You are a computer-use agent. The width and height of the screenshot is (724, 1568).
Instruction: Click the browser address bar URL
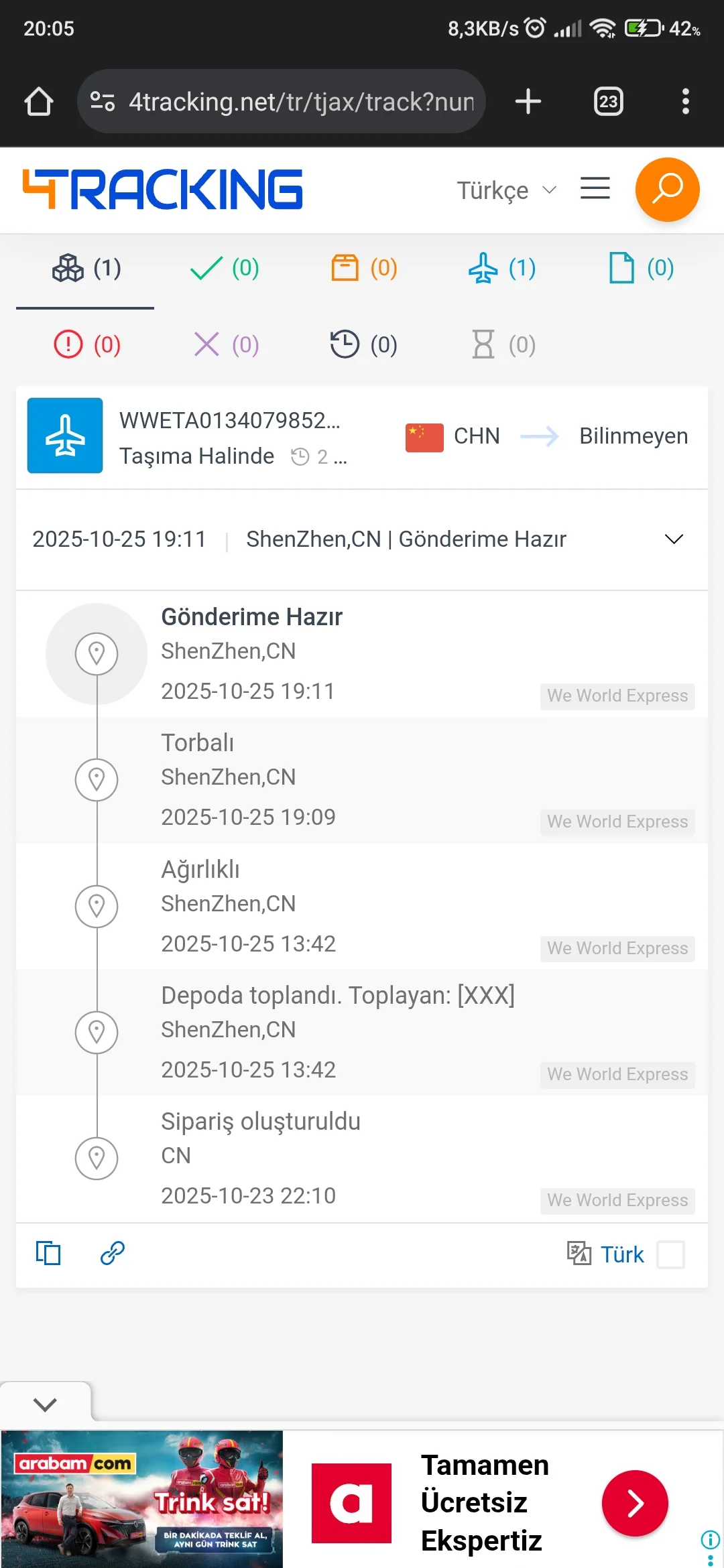(301, 102)
